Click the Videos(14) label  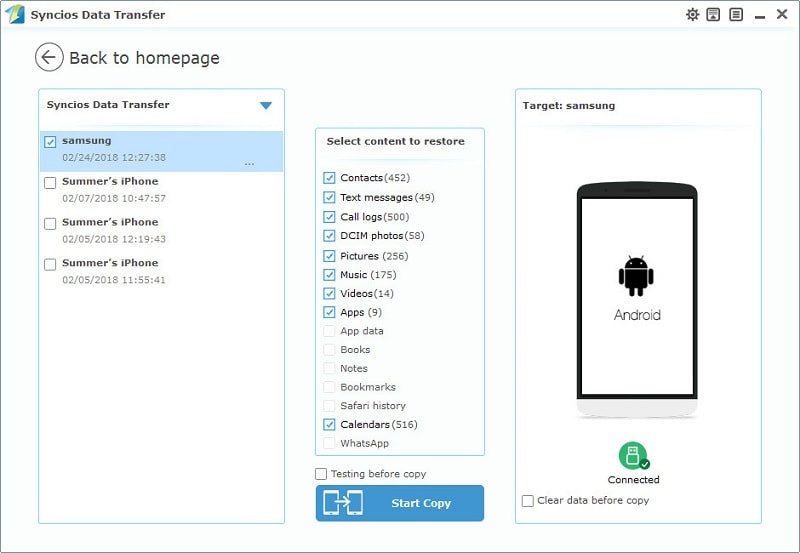[367, 293]
